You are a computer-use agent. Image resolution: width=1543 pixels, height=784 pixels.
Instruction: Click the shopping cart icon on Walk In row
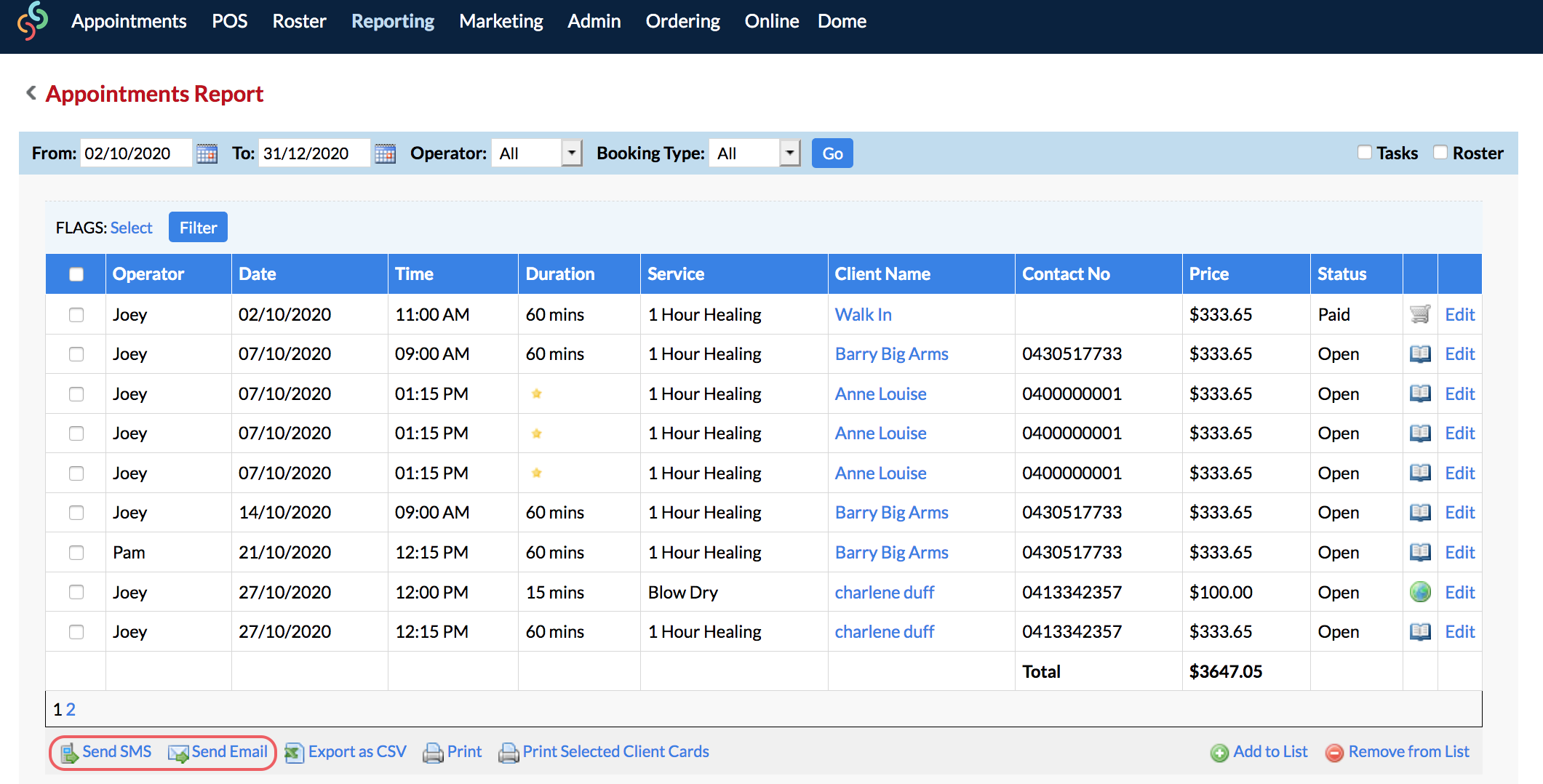1419,314
